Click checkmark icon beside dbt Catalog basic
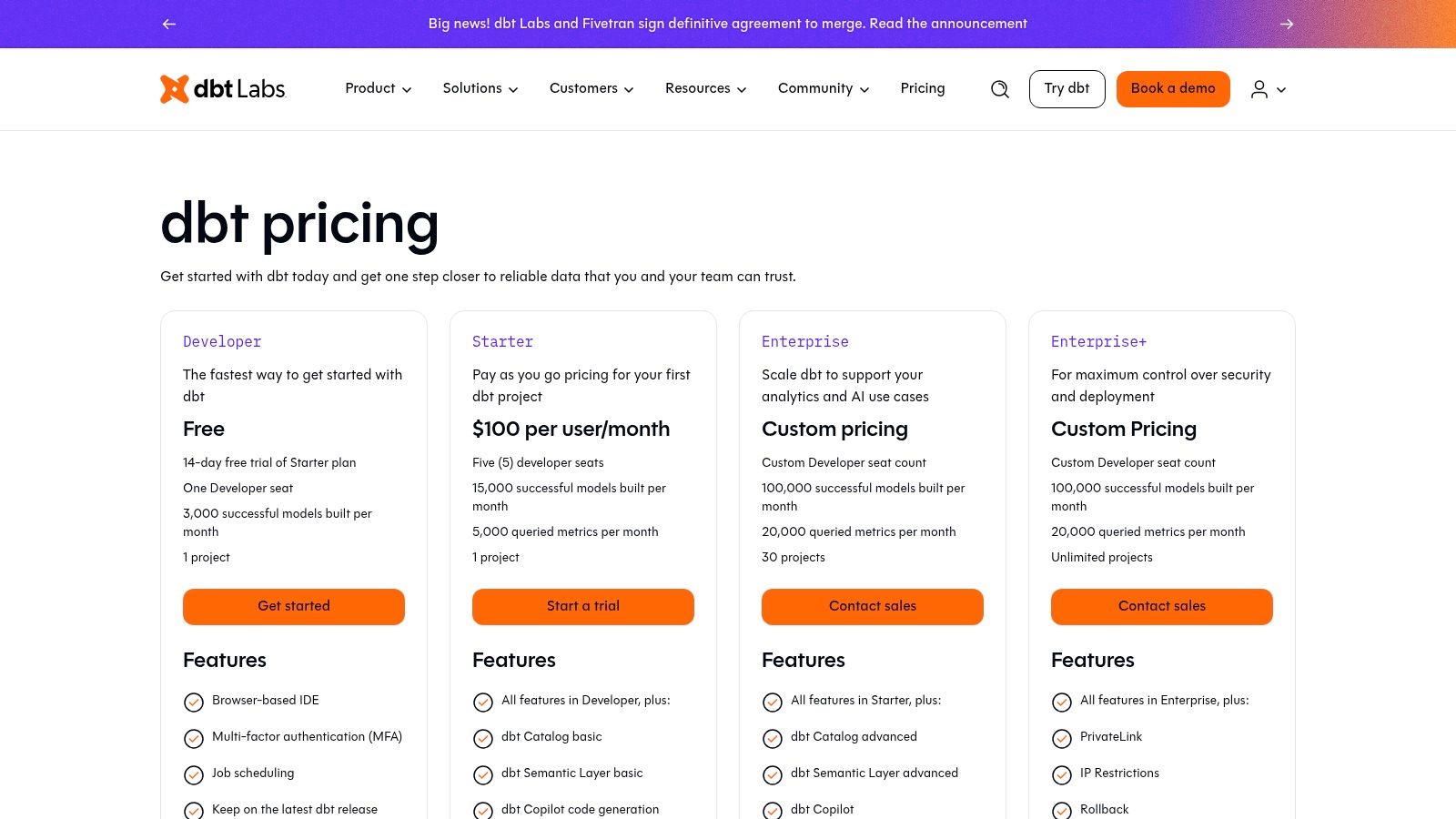 (x=483, y=738)
